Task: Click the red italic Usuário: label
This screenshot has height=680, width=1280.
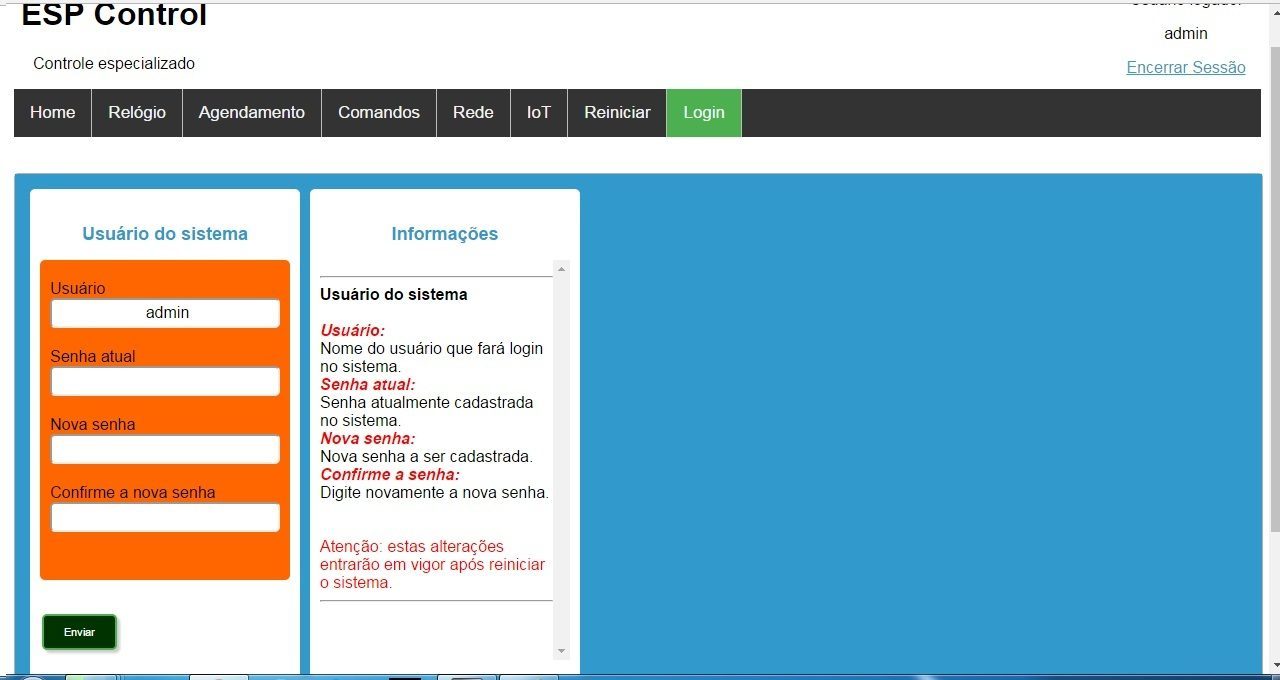Action: 352,330
